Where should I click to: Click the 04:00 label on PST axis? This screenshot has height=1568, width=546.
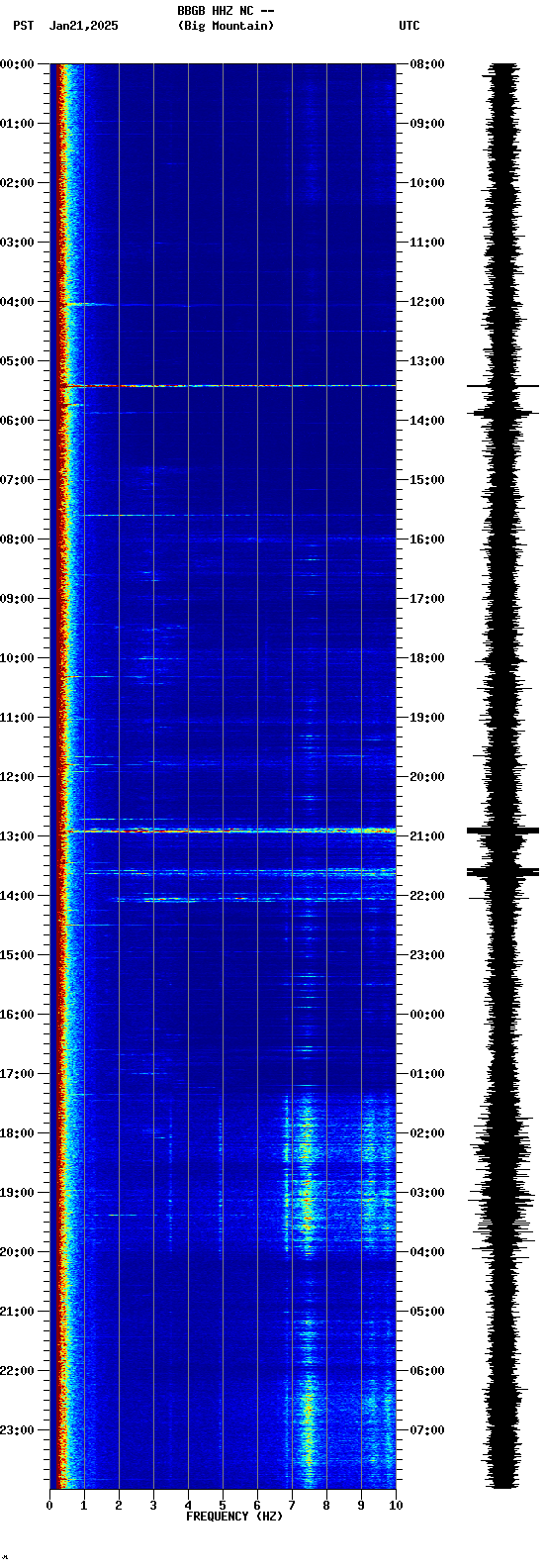[x=17, y=302]
